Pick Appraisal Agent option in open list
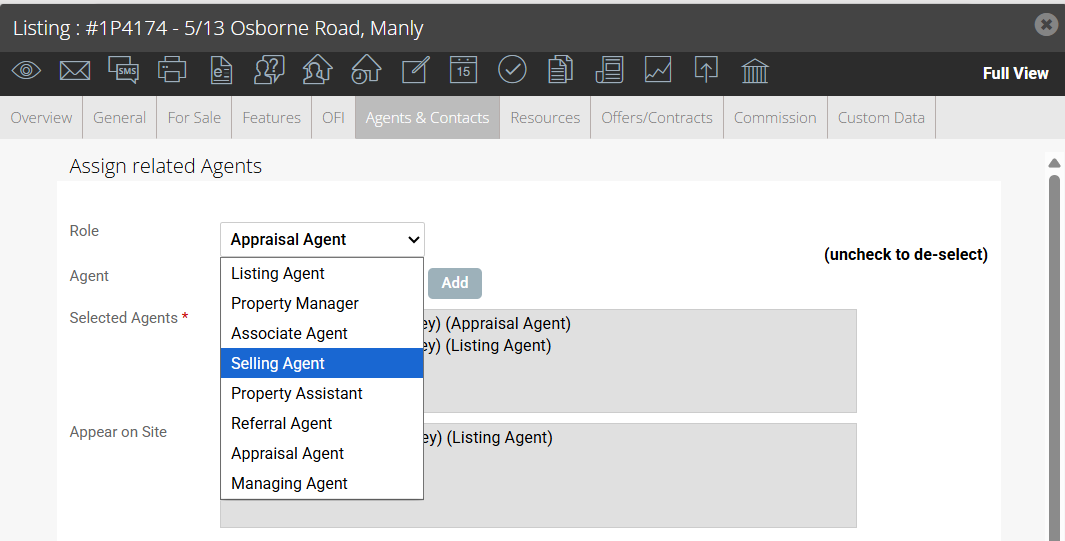1065x541 pixels. click(322, 453)
